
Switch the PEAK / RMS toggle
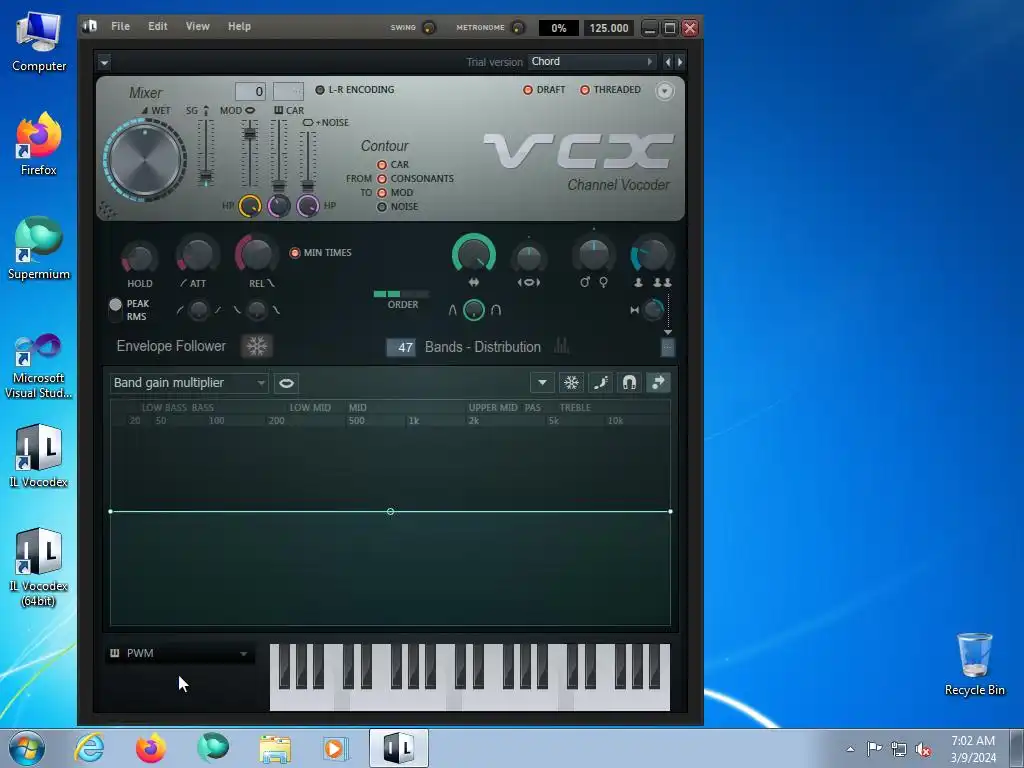tap(116, 310)
